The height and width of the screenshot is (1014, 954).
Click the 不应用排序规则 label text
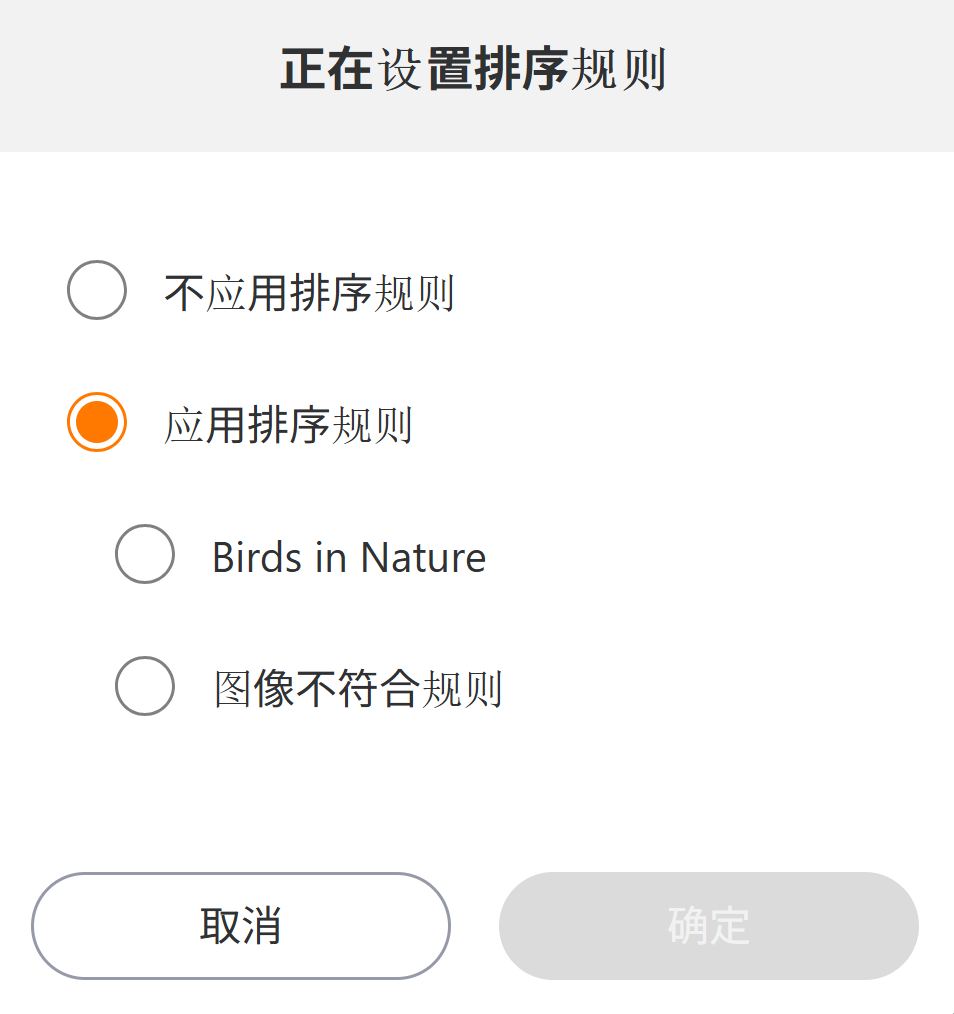[x=309, y=294]
